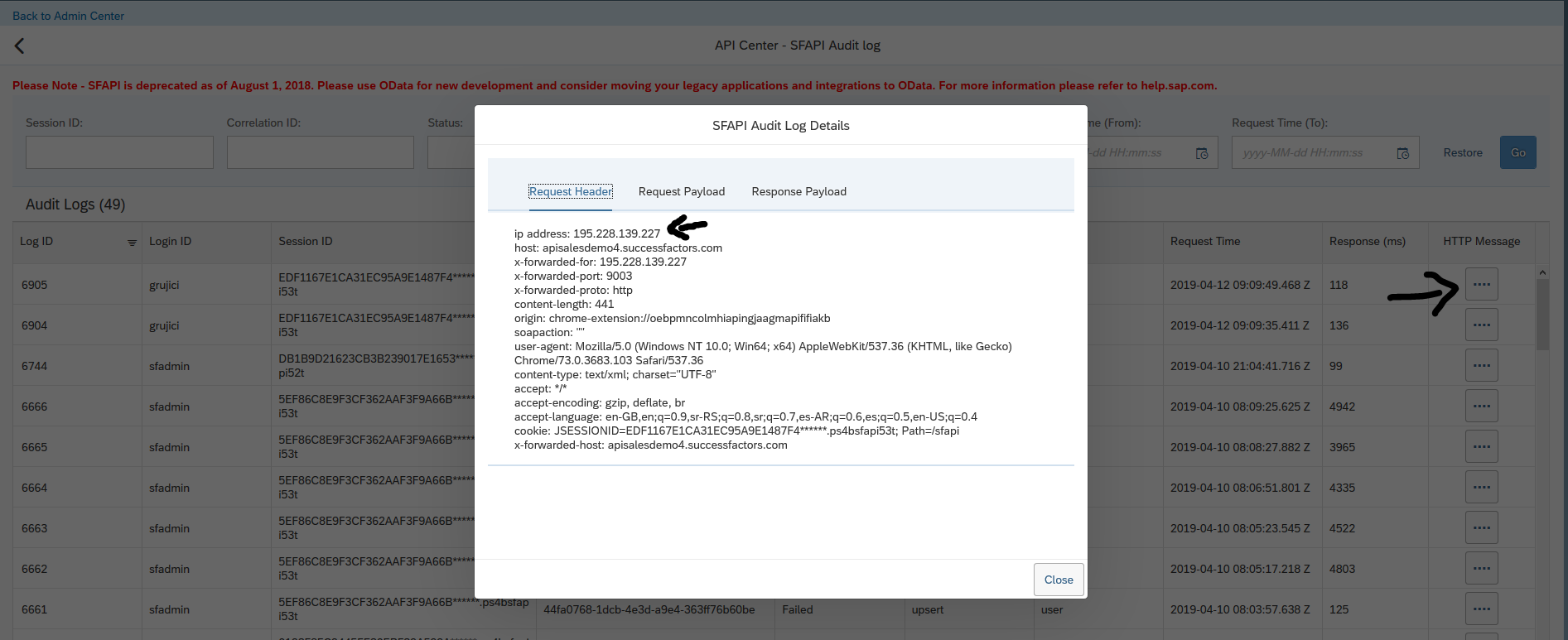Image resolution: width=1568 pixels, height=640 pixels.
Task: Go Back to Admin Center
Action: click(68, 16)
